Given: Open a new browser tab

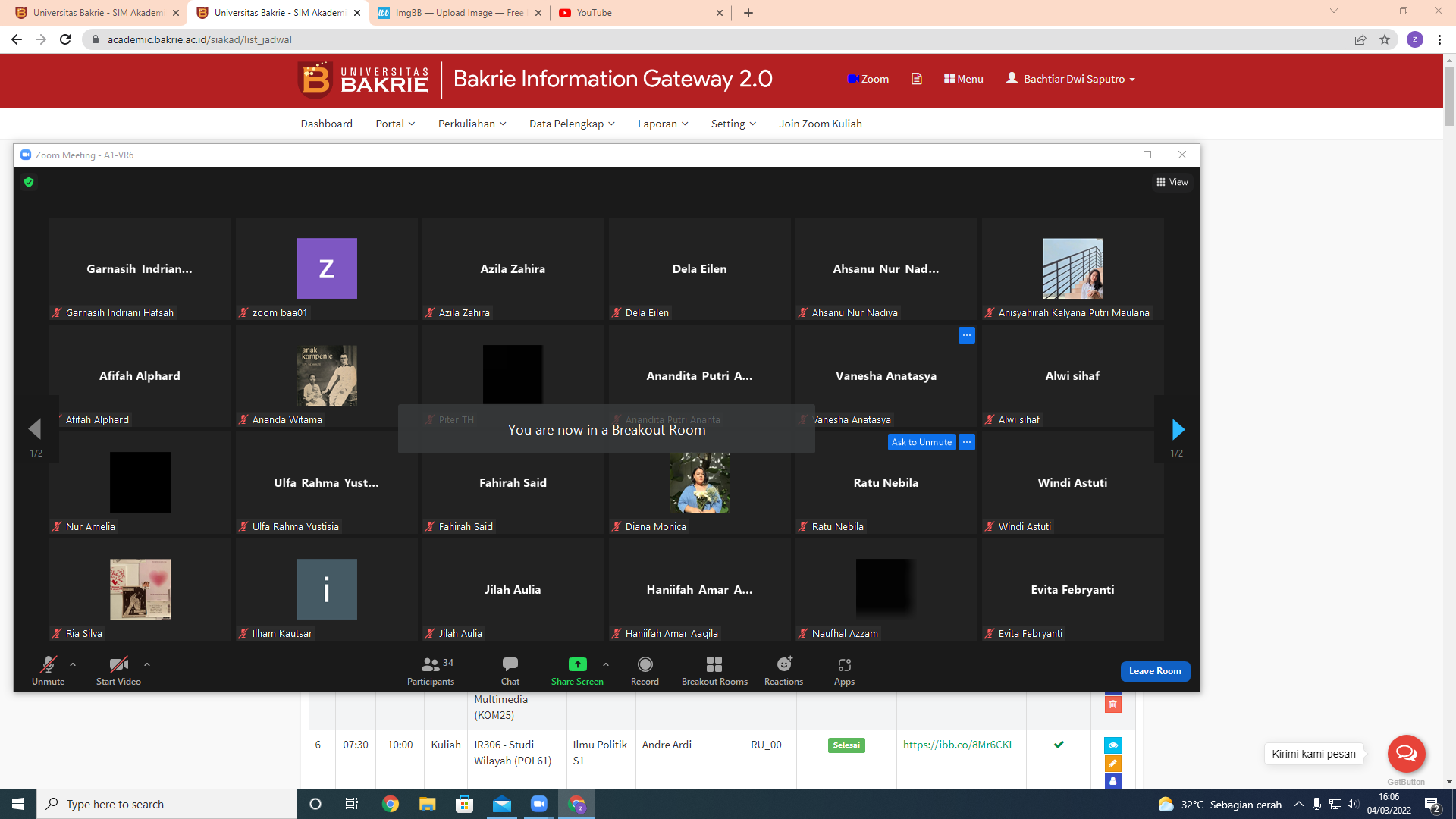Looking at the screenshot, I should click(748, 13).
